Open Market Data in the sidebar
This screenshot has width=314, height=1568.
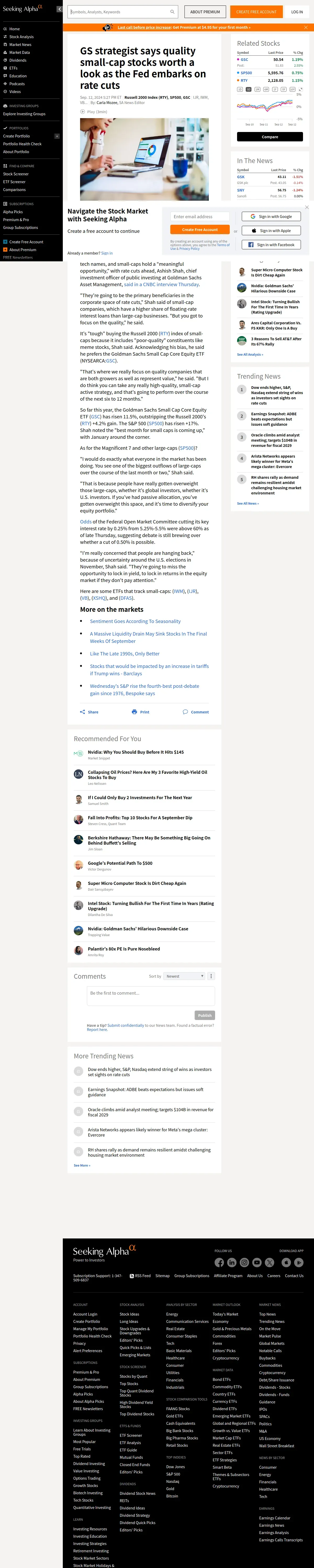[16, 52]
